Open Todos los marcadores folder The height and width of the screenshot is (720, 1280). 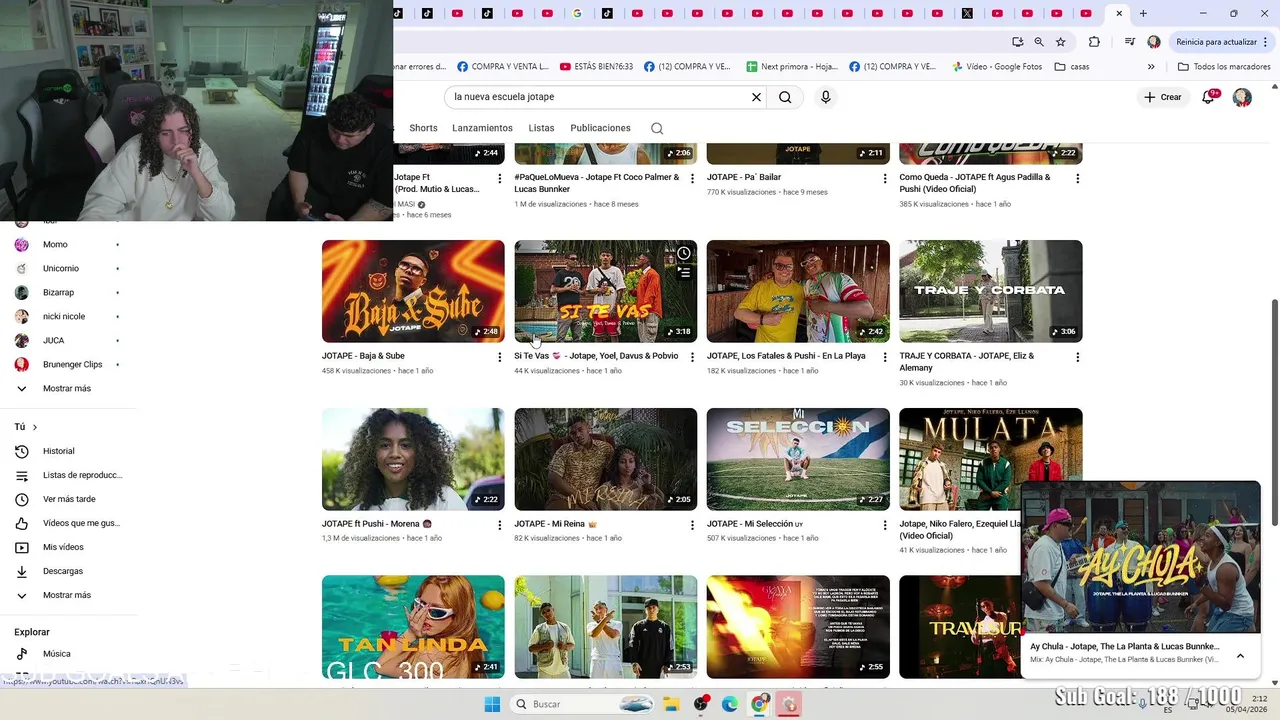coord(1224,67)
